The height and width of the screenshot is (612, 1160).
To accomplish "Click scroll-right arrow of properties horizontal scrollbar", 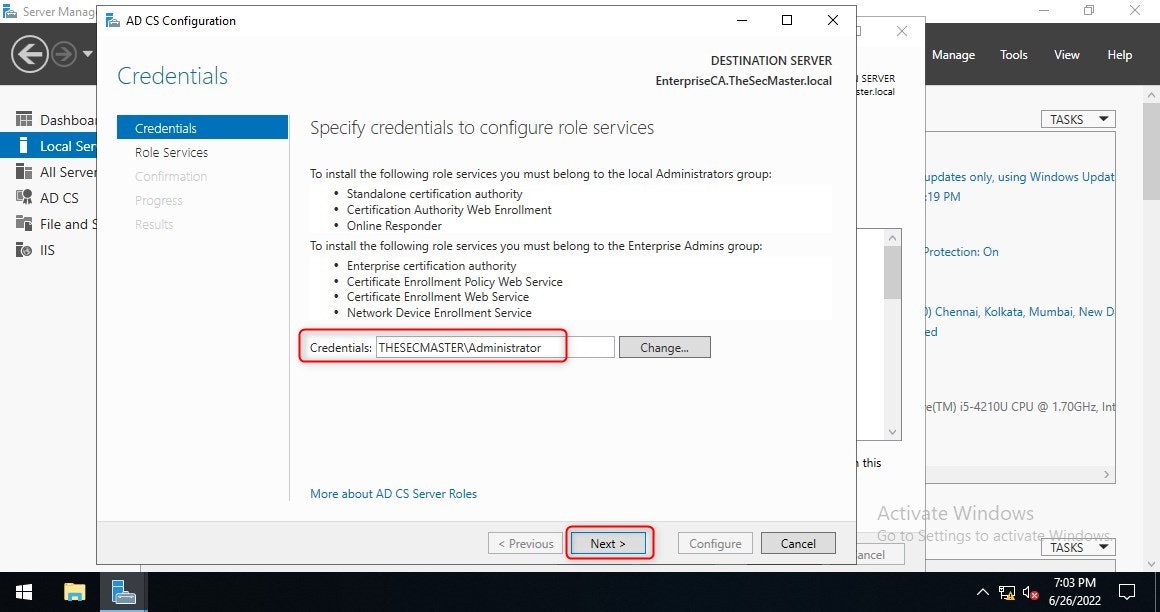I will point(1107,474).
